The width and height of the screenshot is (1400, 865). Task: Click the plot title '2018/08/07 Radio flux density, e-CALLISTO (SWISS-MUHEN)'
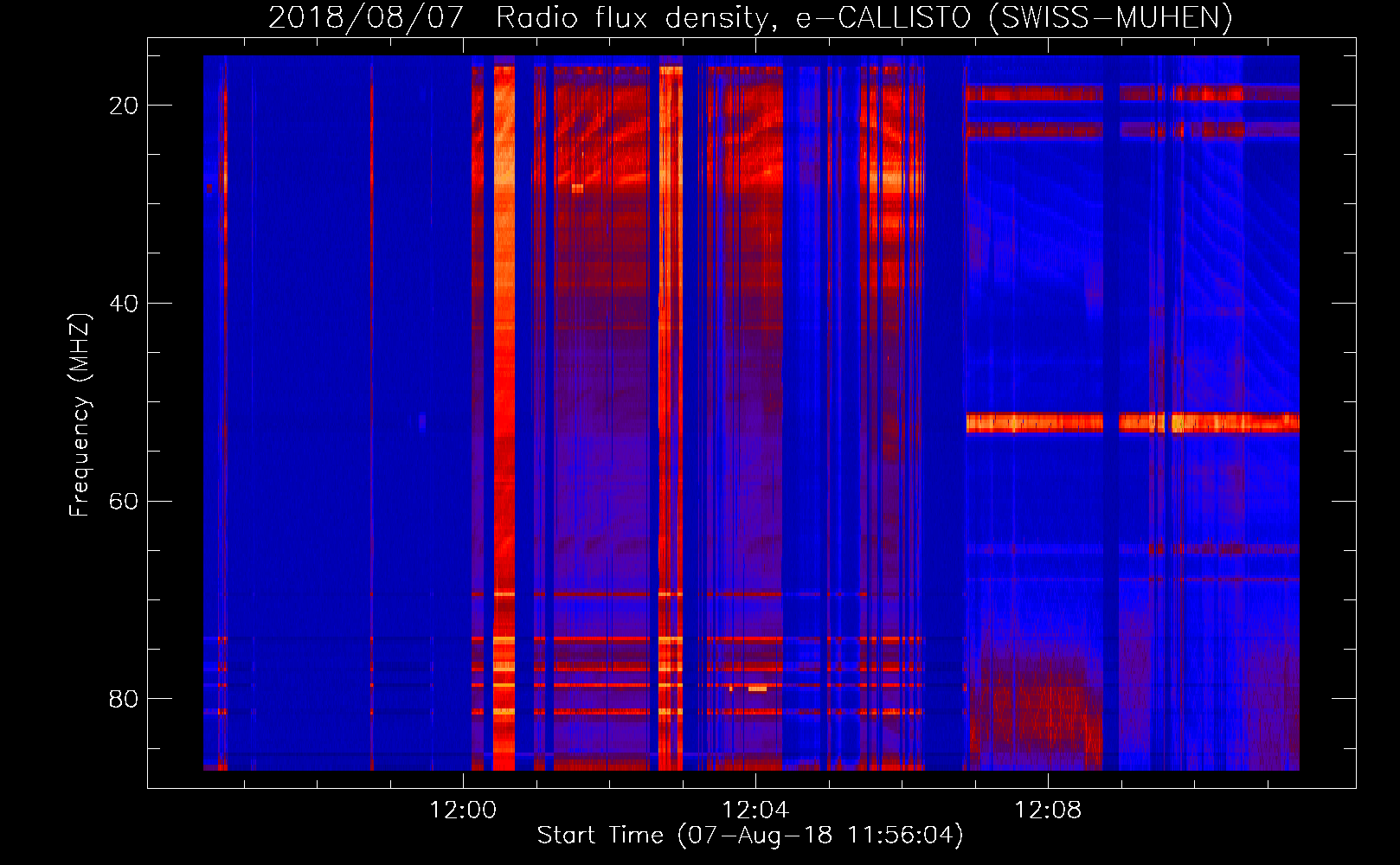pos(750,18)
